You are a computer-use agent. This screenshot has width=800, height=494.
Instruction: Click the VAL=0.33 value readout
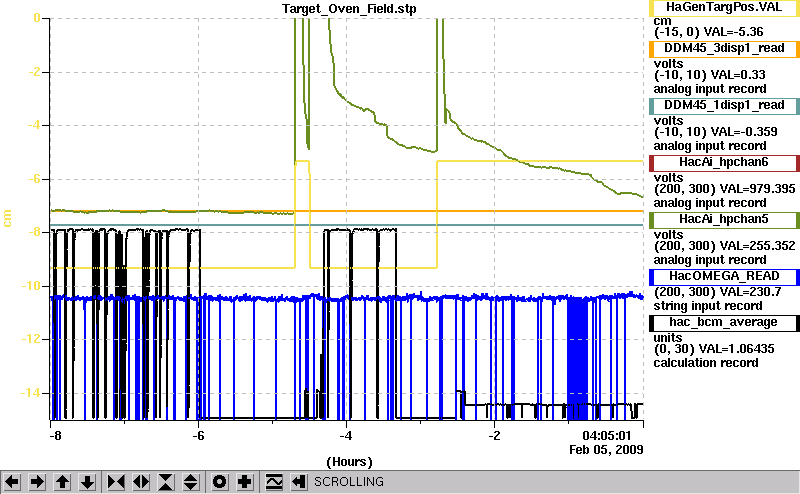[x=738, y=75]
